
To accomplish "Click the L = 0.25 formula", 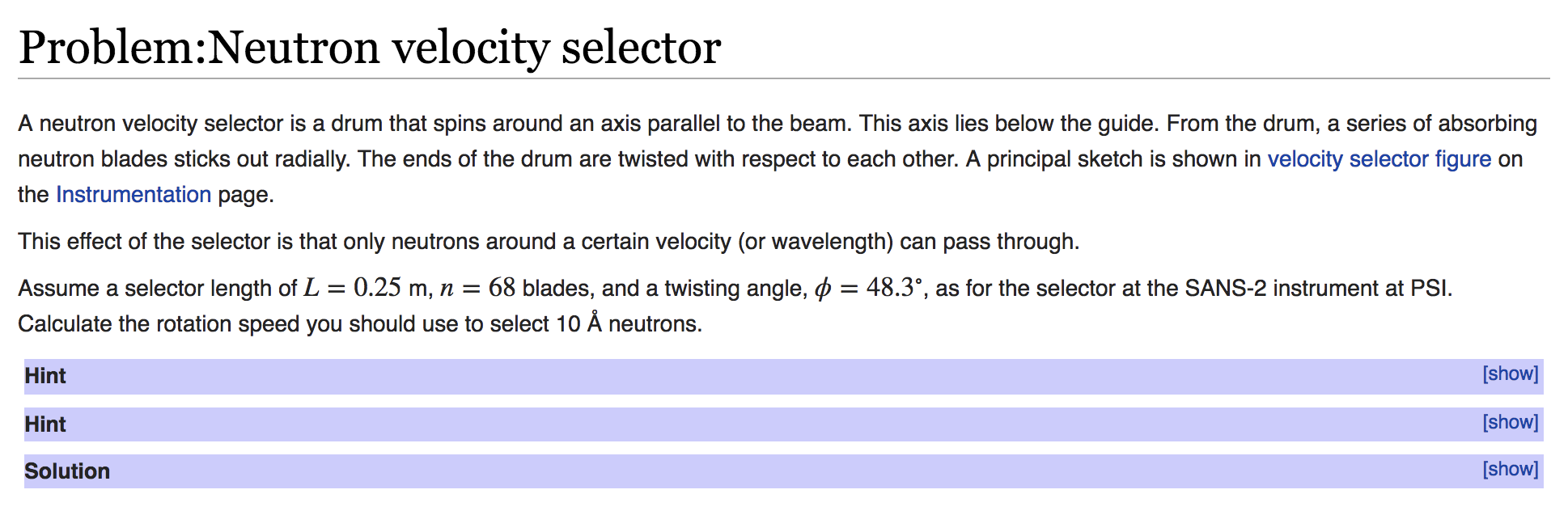I will pyautogui.click(x=352, y=288).
